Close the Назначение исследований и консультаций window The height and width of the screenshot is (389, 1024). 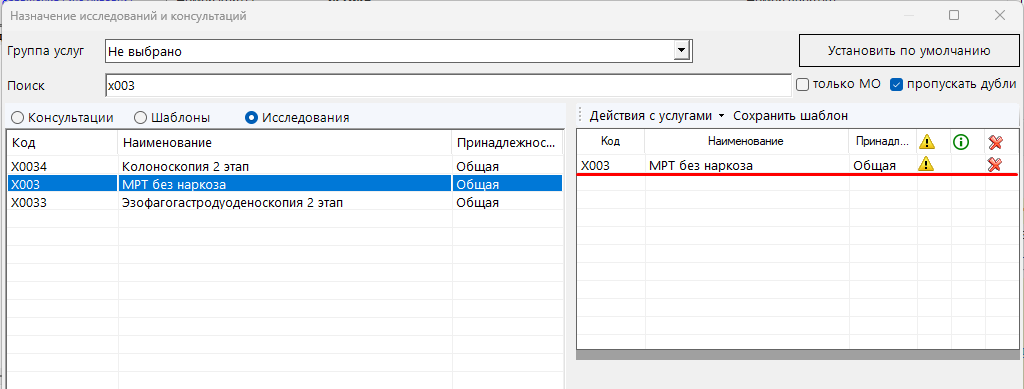click(x=999, y=15)
